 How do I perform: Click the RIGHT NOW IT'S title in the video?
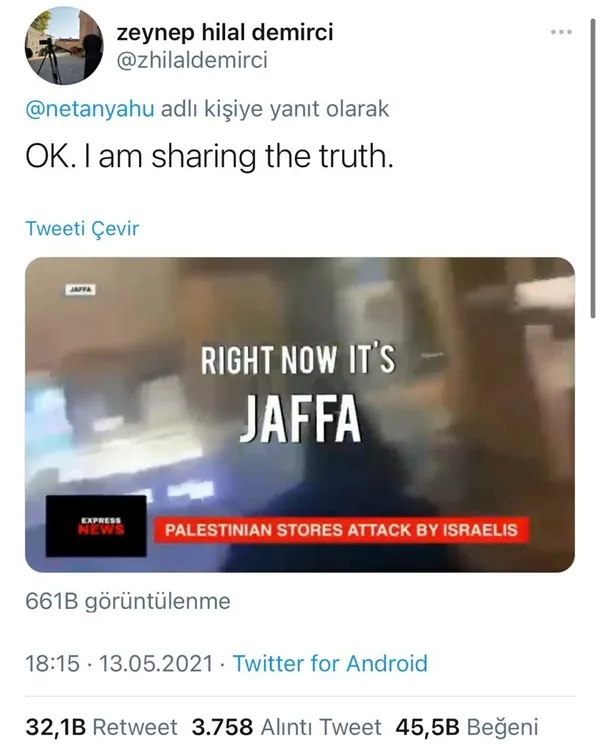[298, 360]
